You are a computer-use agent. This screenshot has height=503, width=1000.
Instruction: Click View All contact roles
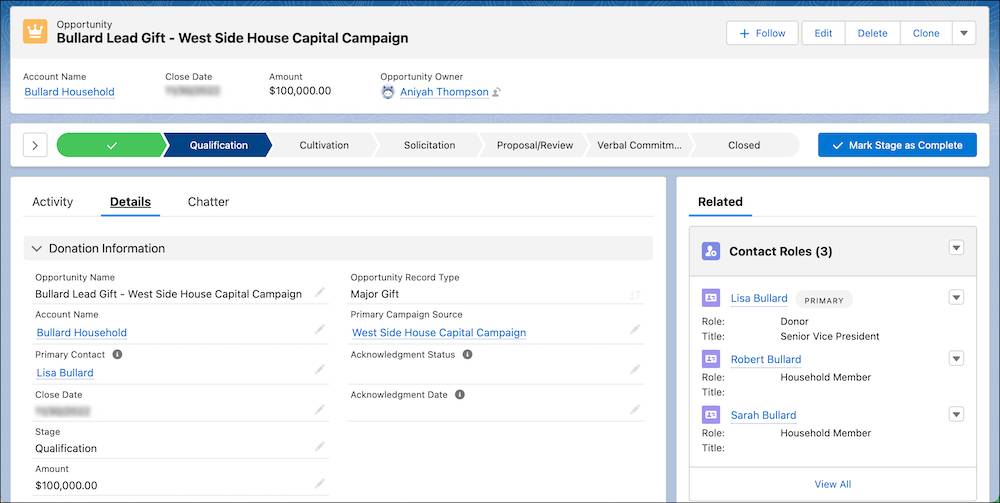832,485
